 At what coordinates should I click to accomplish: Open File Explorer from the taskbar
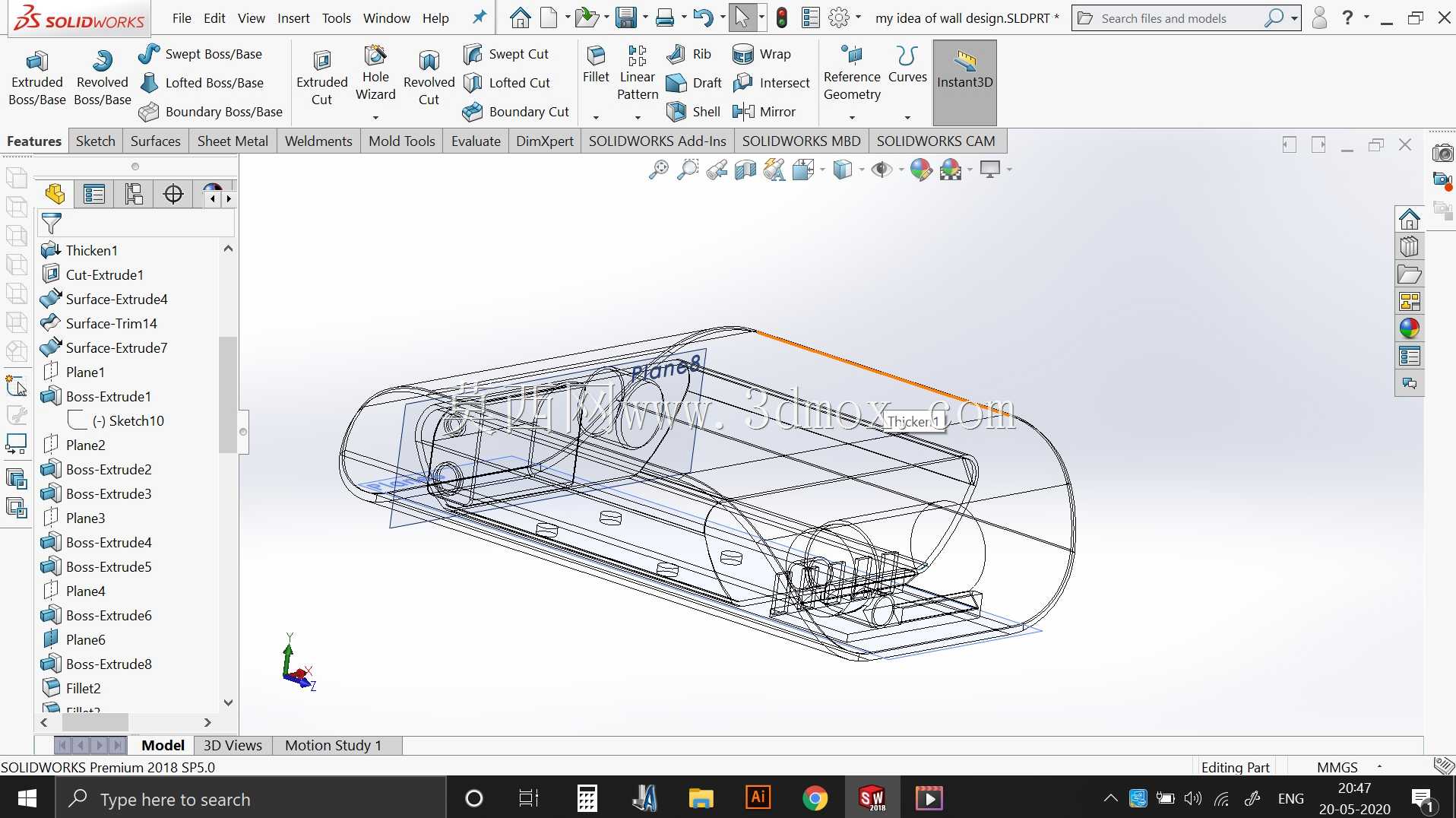coord(701,798)
